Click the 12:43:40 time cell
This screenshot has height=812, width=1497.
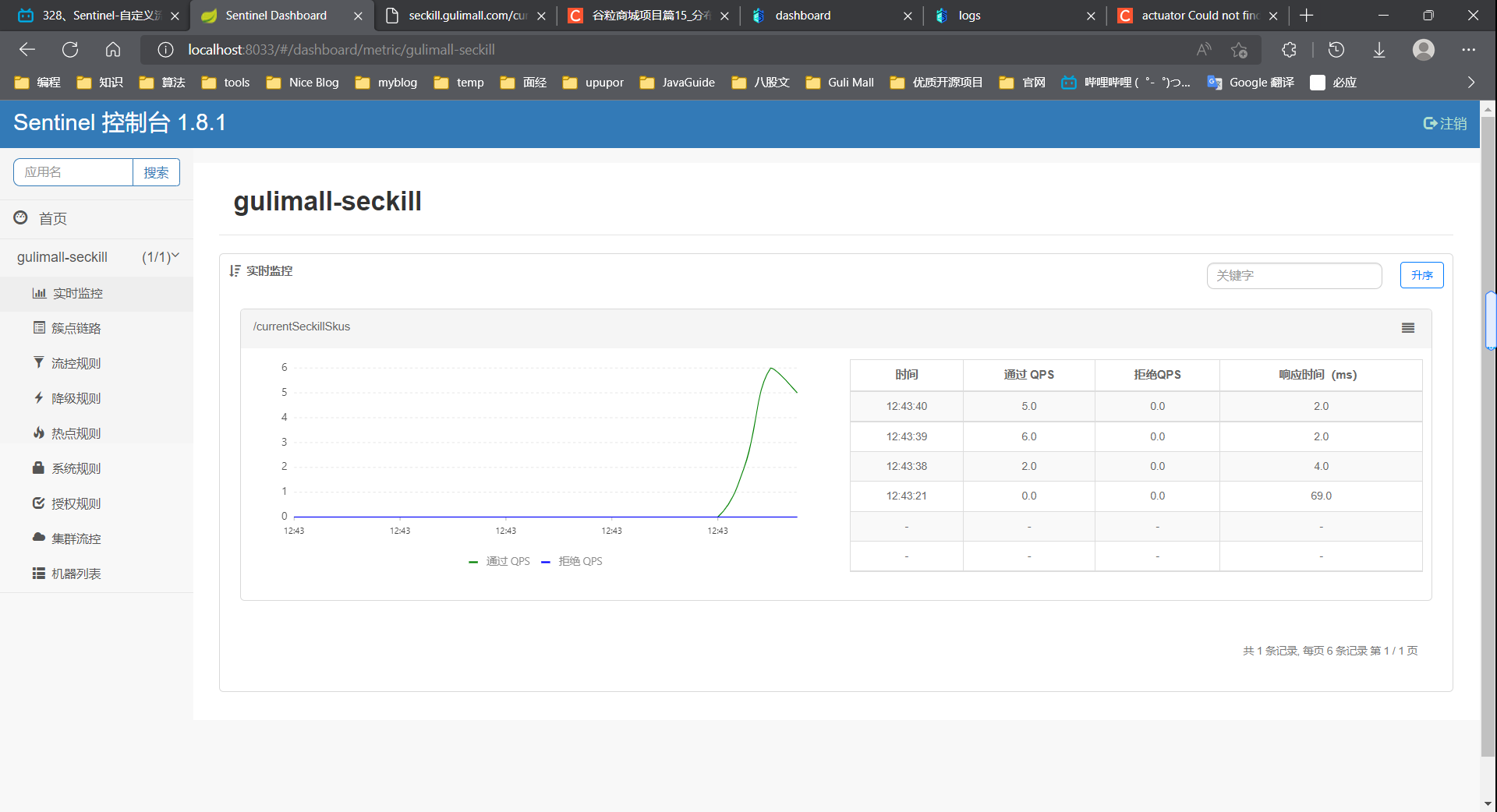pyautogui.click(x=907, y=406)
